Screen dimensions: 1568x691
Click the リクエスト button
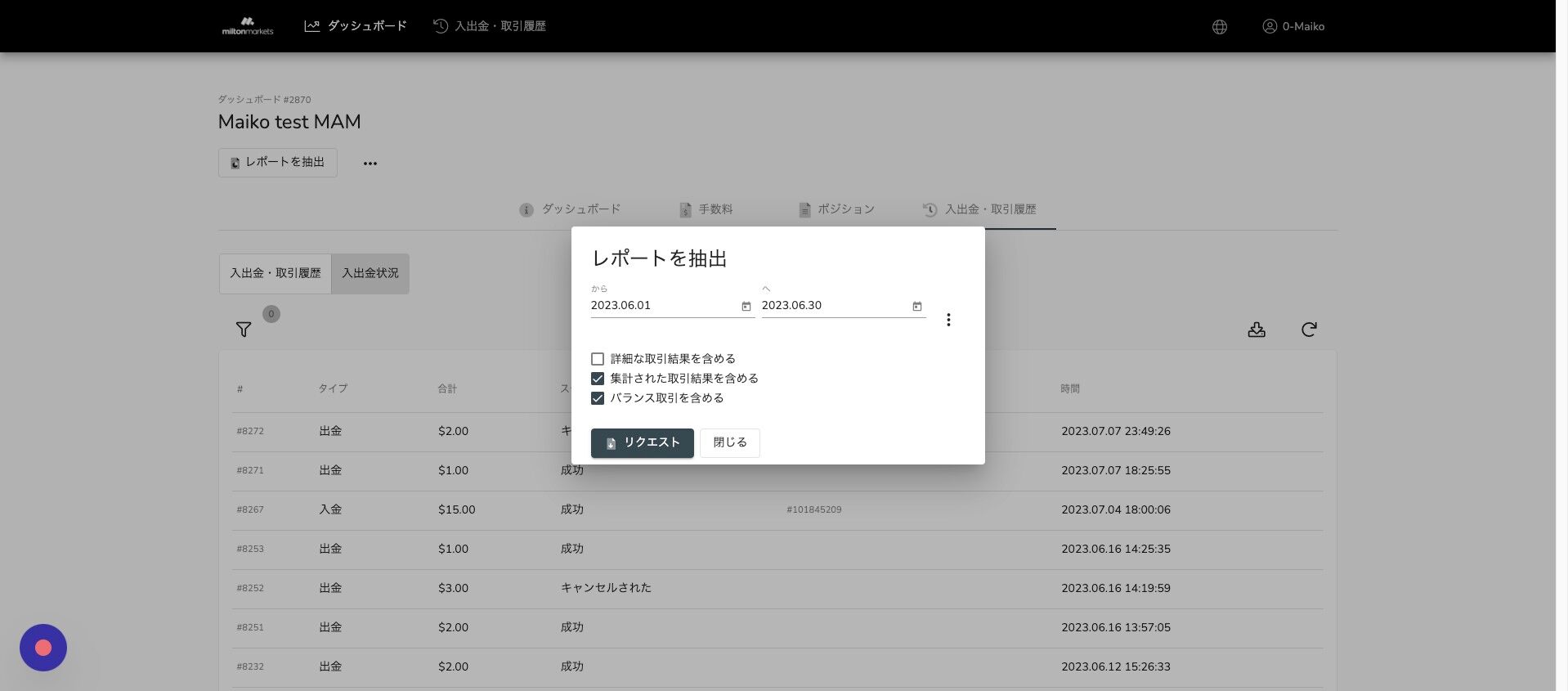point(643,443)
